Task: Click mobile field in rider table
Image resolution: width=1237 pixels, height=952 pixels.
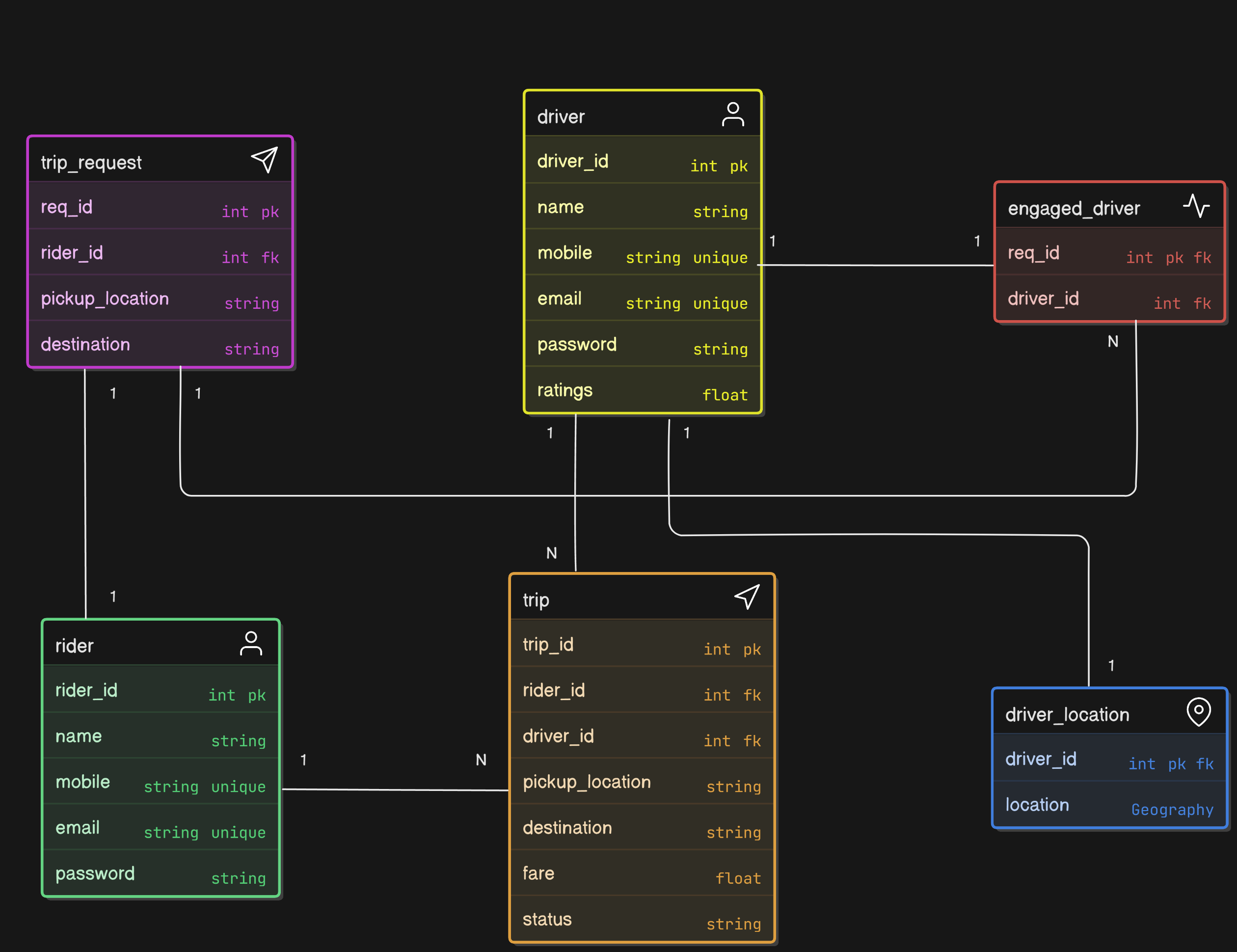Action: pos(161,782)
